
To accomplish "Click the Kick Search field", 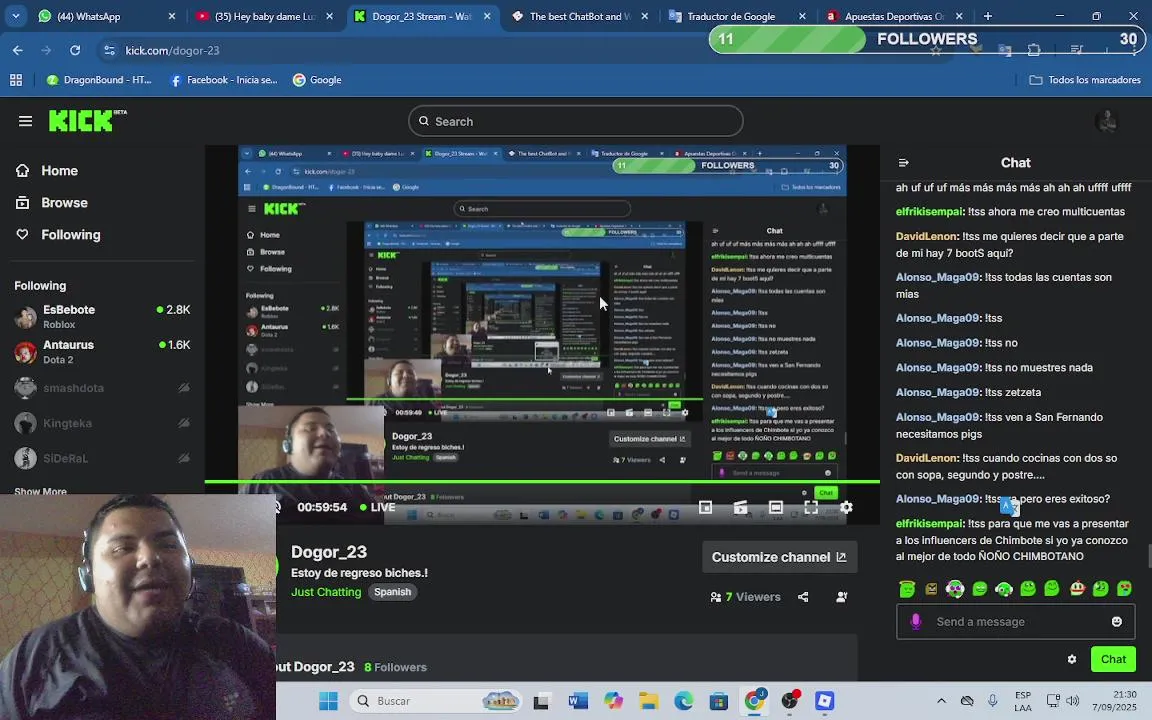I will pyautogui.click(x=575, y=121).
